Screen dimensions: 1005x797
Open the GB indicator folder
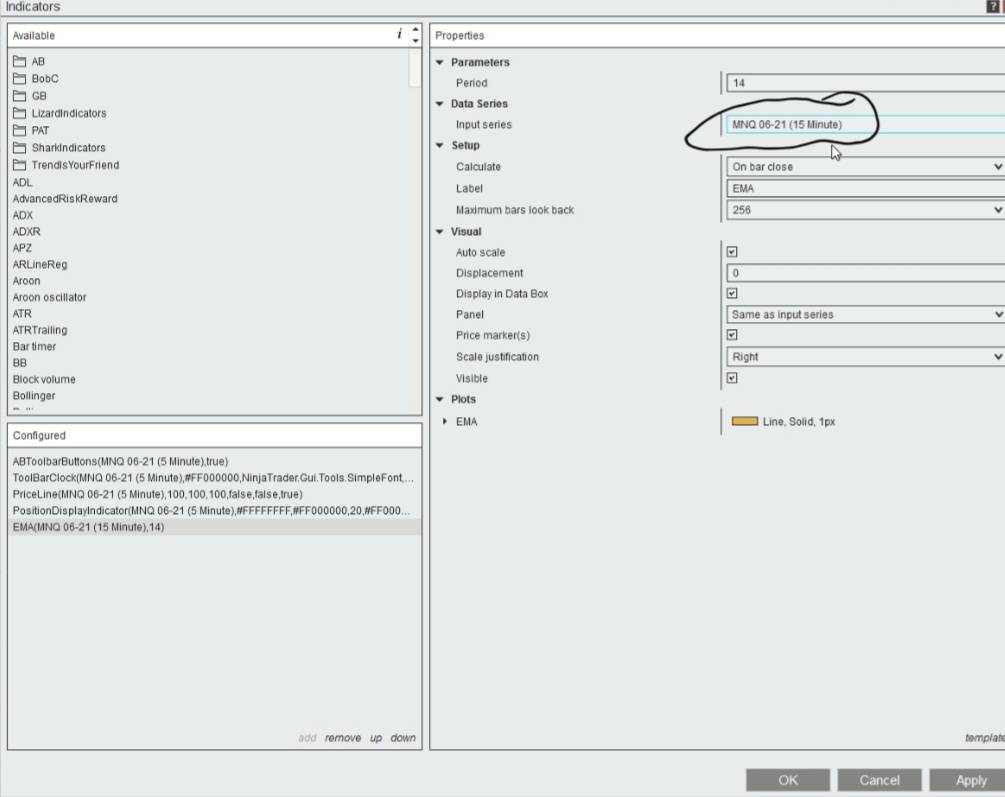[30, 96]
